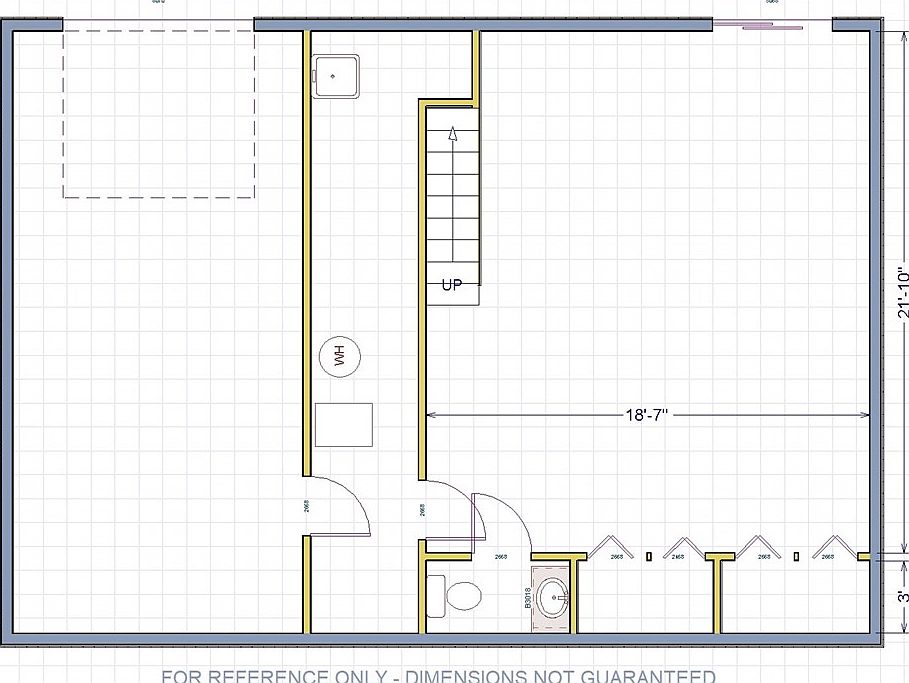The image size is (909, 683).
Task: Select the door swing into the left room
Action: tap(345, 505)
